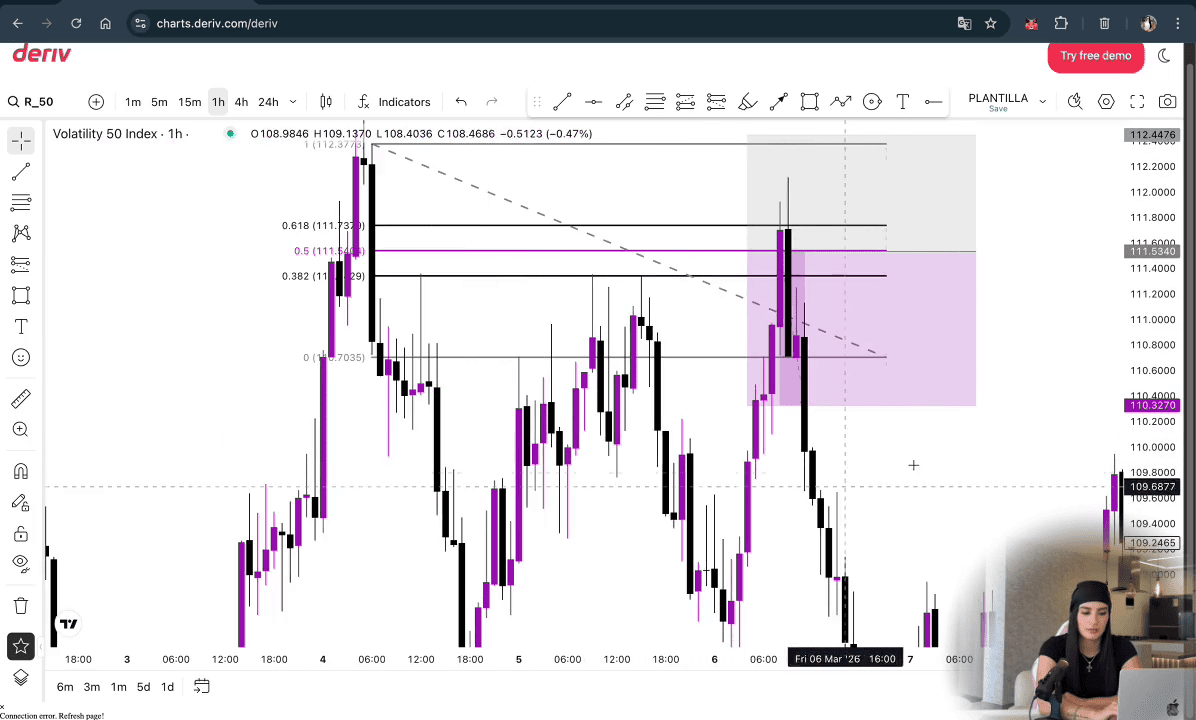Click the Try free demo button
1196x720 pixels.
point(1095,56)
